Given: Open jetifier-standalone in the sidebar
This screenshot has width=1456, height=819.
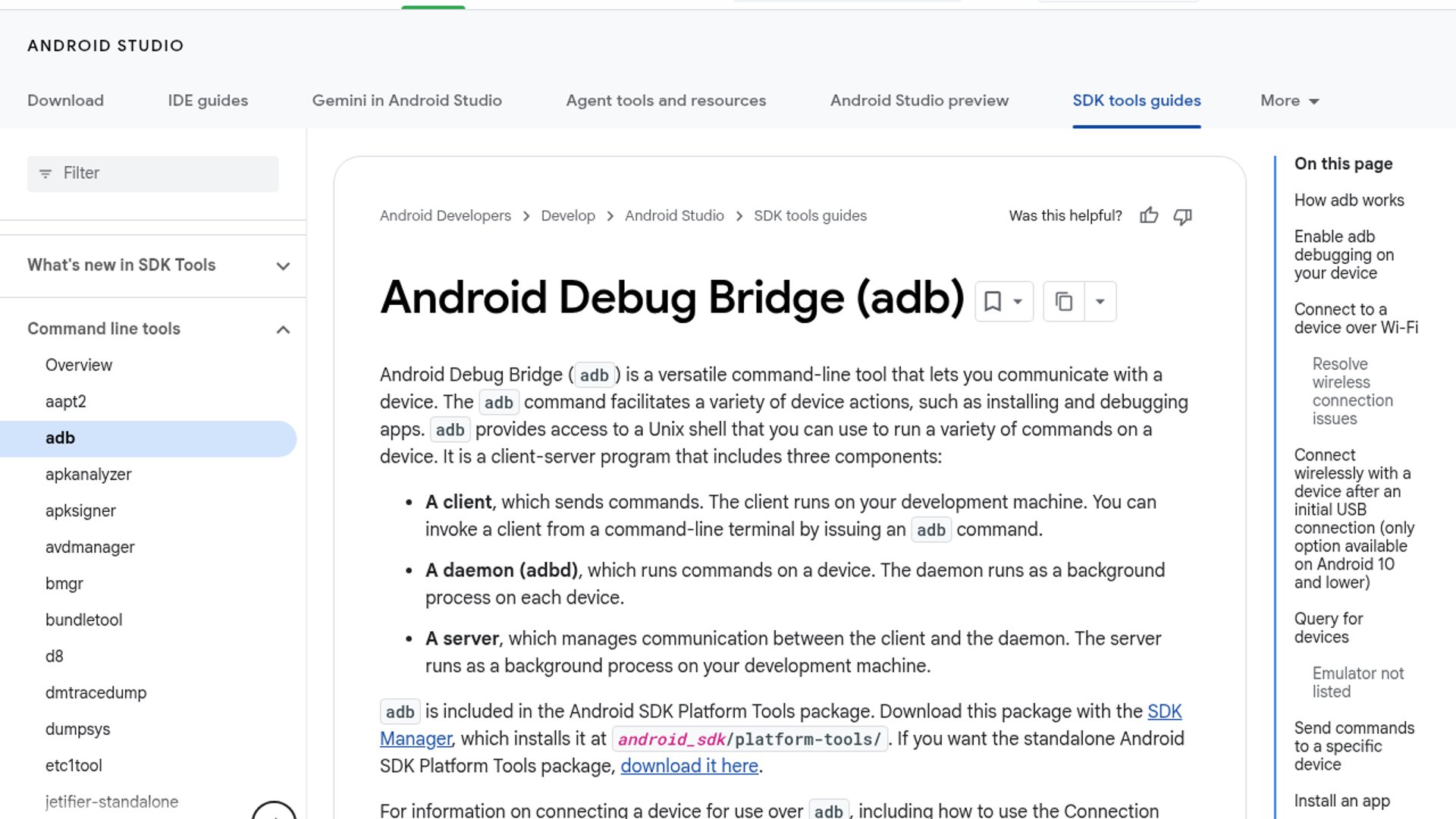Looking at the screenshot, I should pos(111,802).
